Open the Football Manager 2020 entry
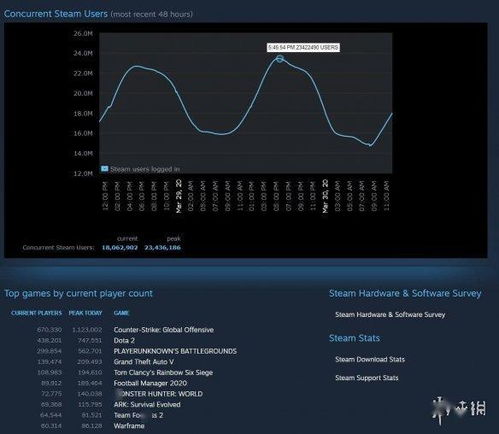Viewport: 499px width, 434px height. click(150, 383)
